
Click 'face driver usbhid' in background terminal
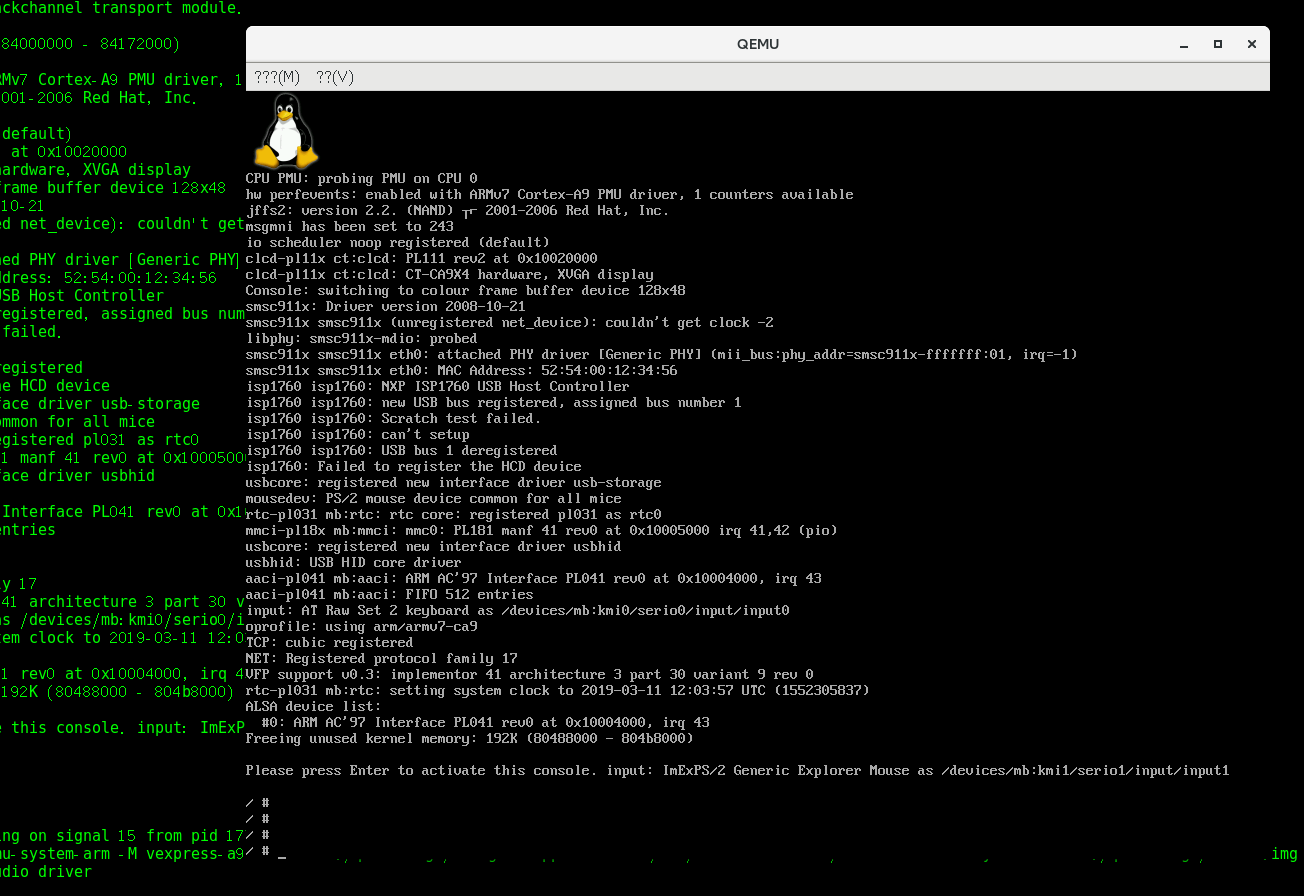[x=77, y=476]
